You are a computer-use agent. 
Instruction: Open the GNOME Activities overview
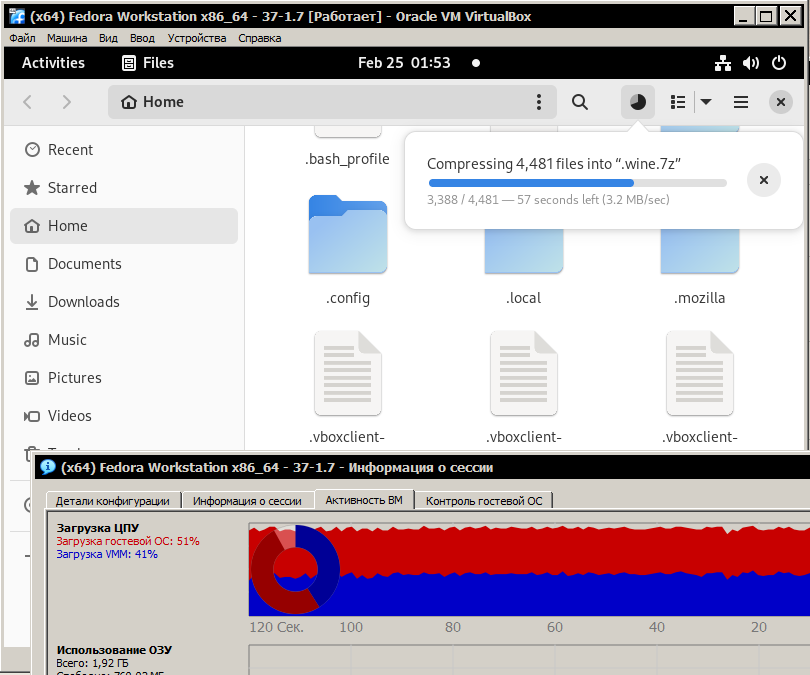53,63
